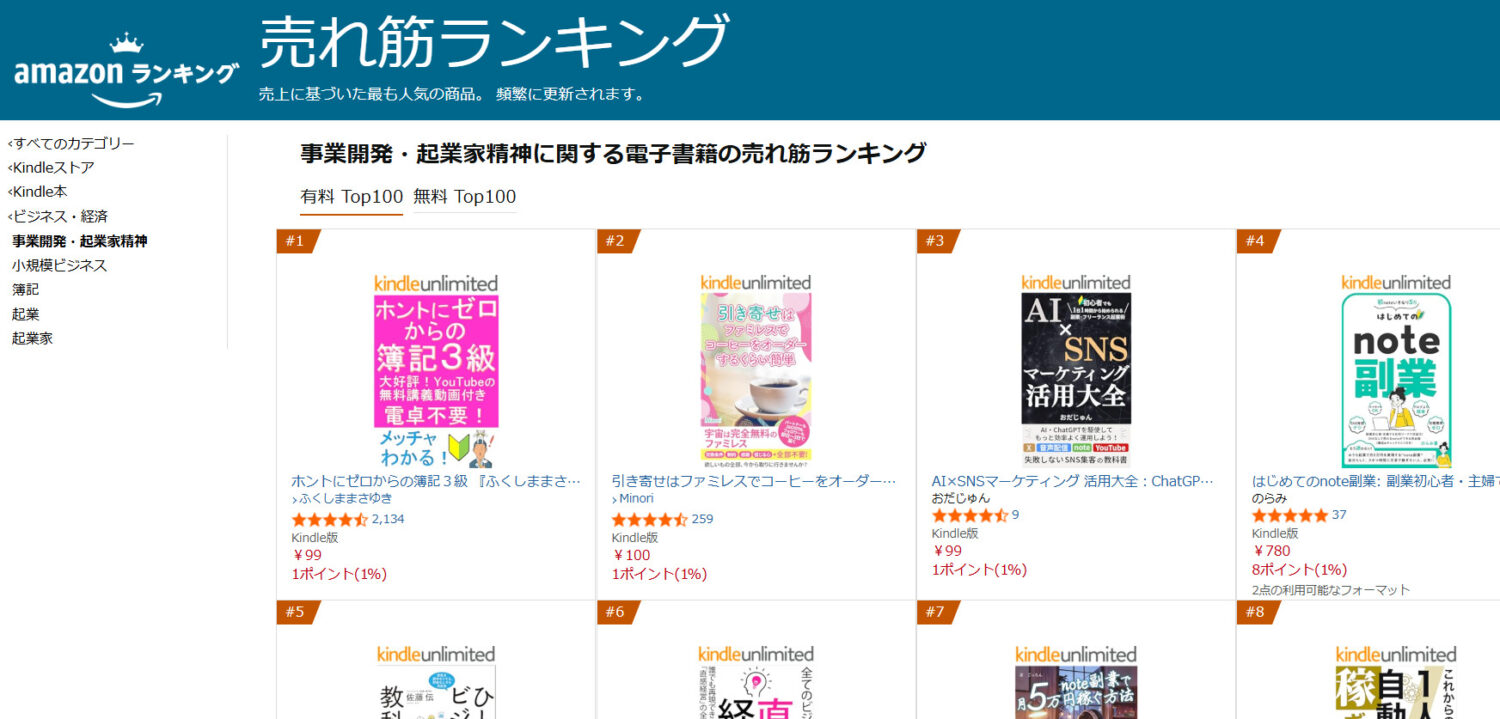
Task: Navigate up to Kindleストア category
Action: pos(53,168)
